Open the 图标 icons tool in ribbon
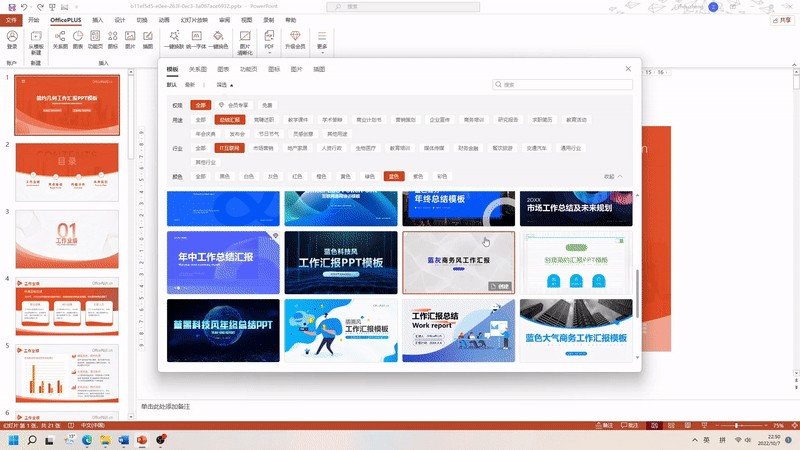Viewport: 800px width, 450px height. [x=113, y=39]
